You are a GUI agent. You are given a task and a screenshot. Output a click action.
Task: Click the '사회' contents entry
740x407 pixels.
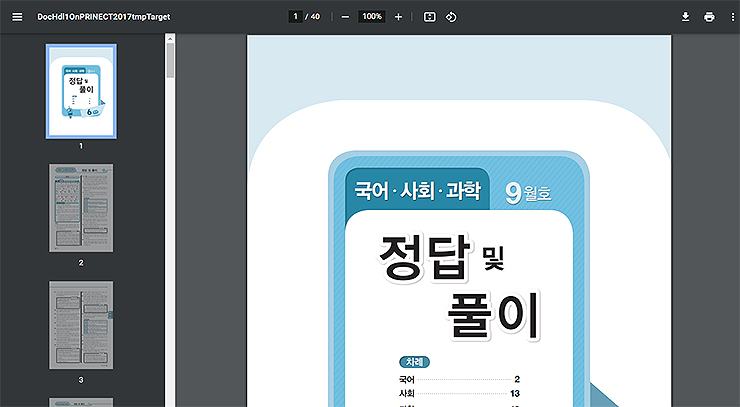tap(459, 393)
